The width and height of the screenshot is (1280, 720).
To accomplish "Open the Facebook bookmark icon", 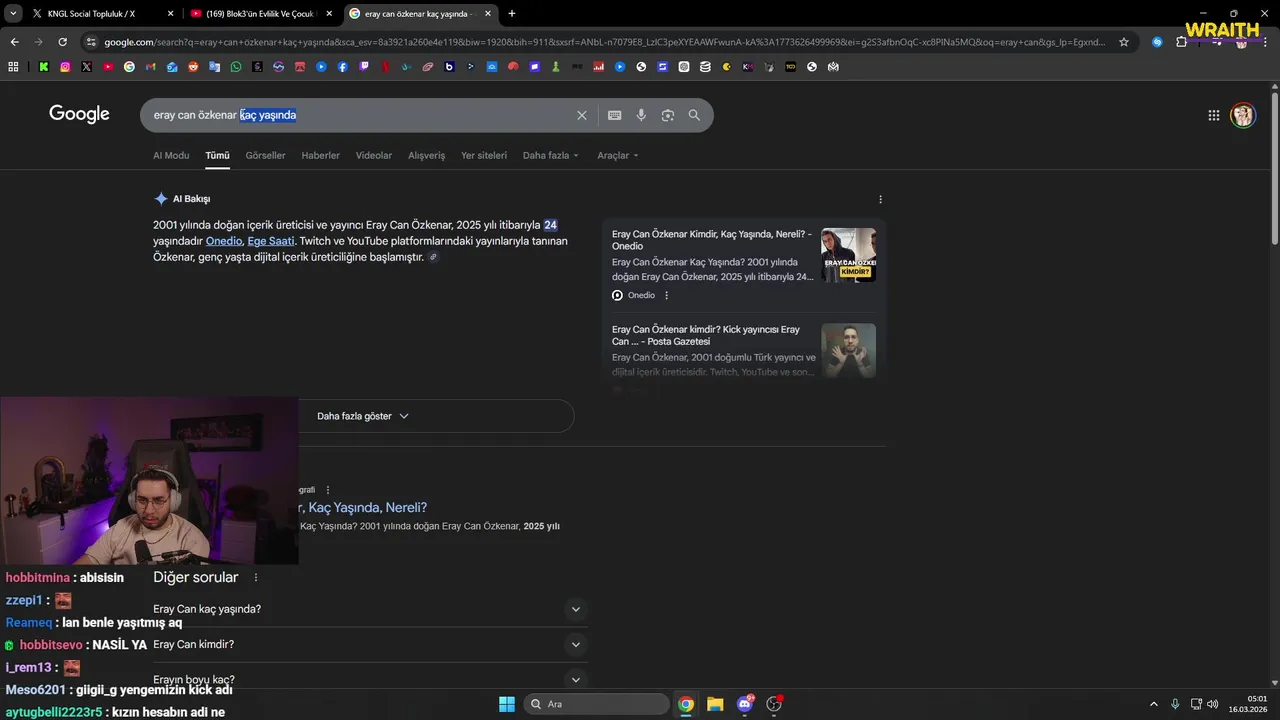I will [x=342, y=67].
